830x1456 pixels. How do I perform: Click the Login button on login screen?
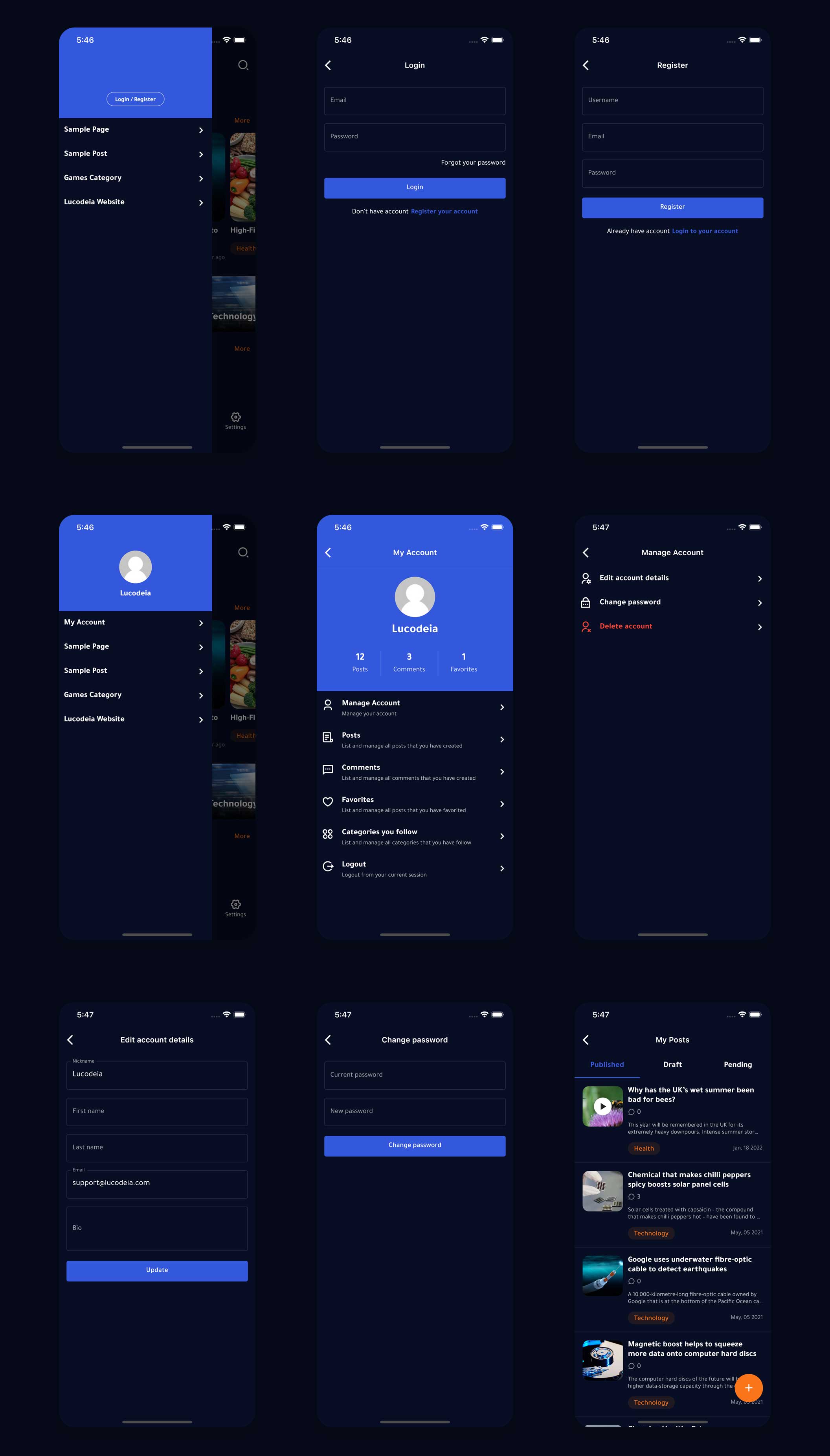(414, 188)
